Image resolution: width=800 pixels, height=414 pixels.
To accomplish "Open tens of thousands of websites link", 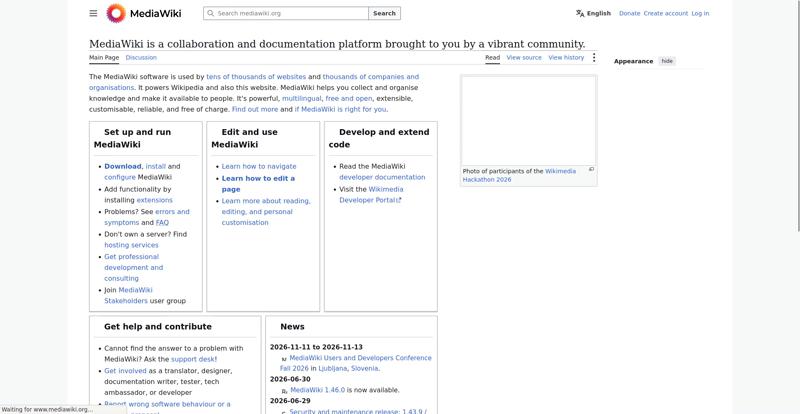I will tap(256, 77).
